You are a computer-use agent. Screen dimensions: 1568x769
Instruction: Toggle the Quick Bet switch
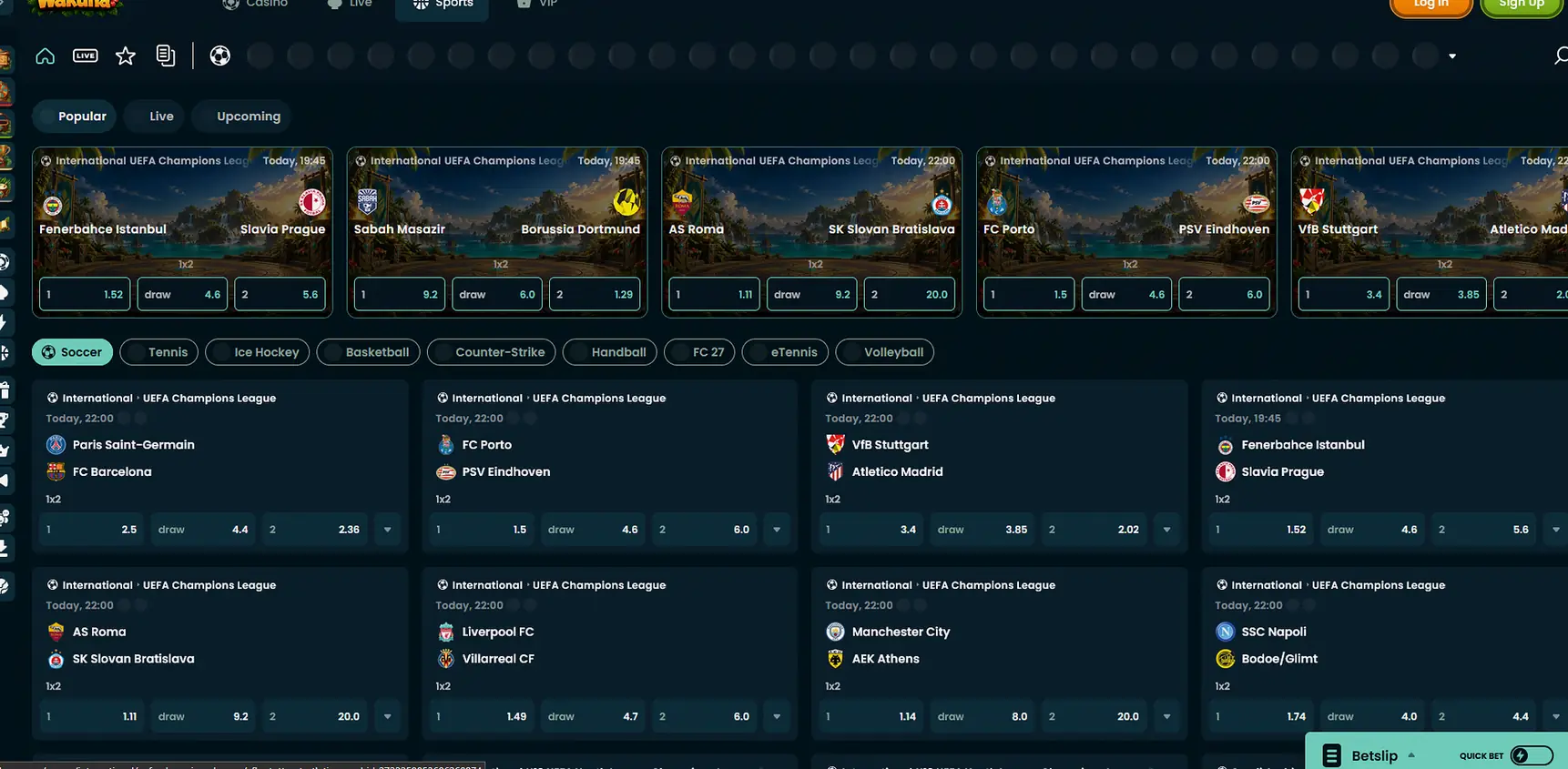(1532, 755)
